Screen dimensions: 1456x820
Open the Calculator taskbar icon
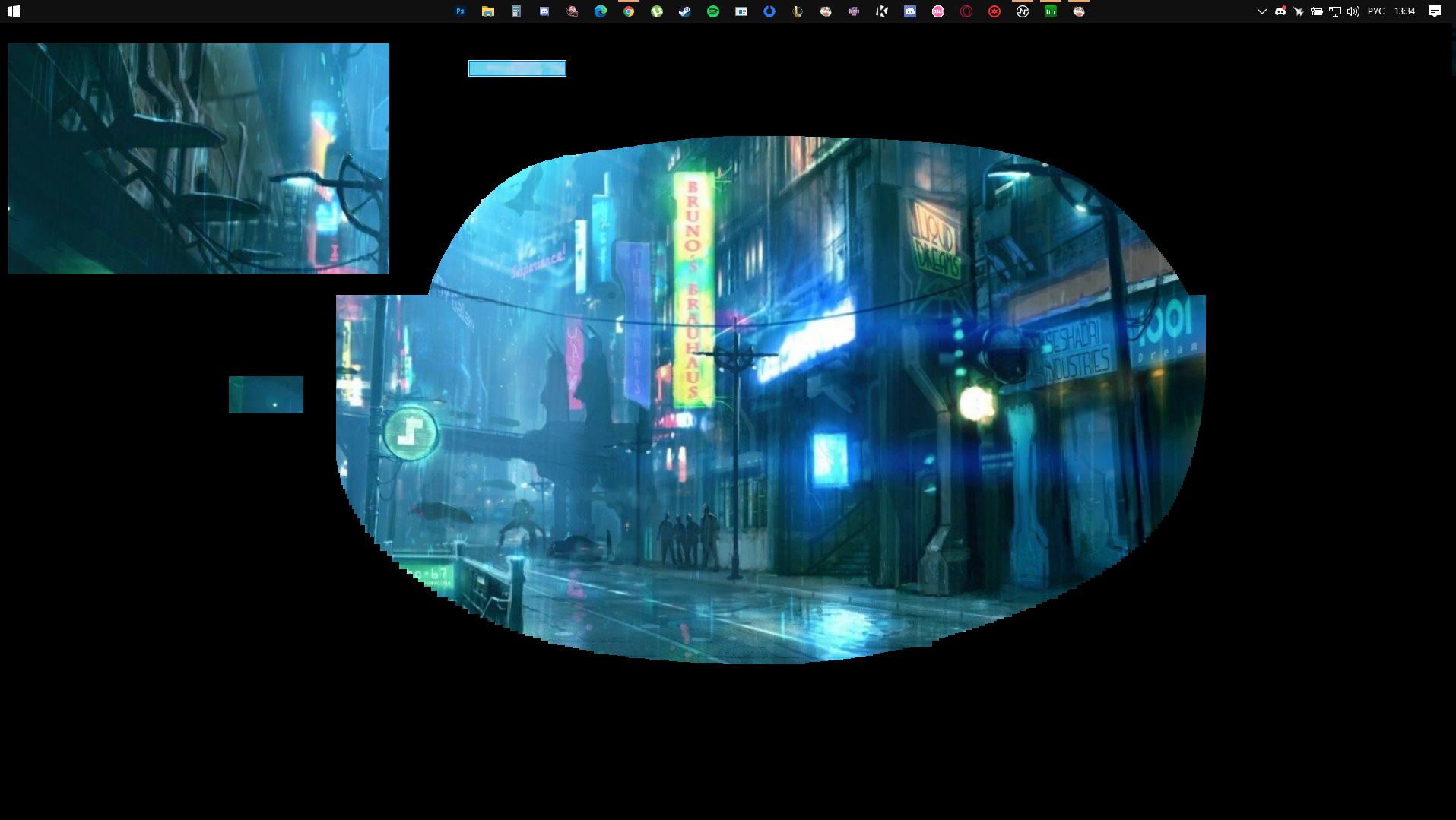516,11
